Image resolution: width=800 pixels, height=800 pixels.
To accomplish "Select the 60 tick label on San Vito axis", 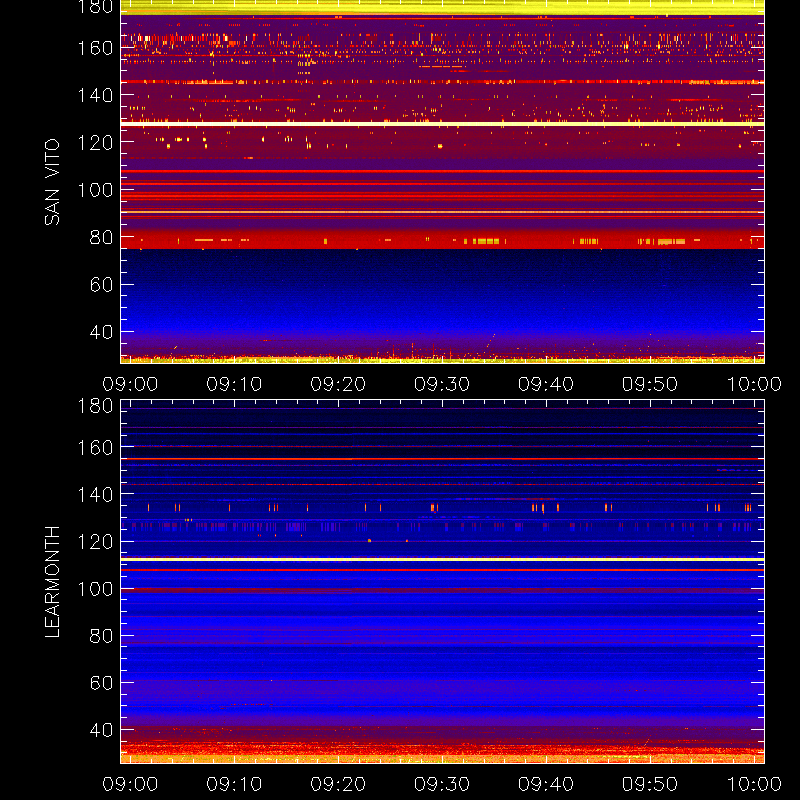I will coord(102,285).
